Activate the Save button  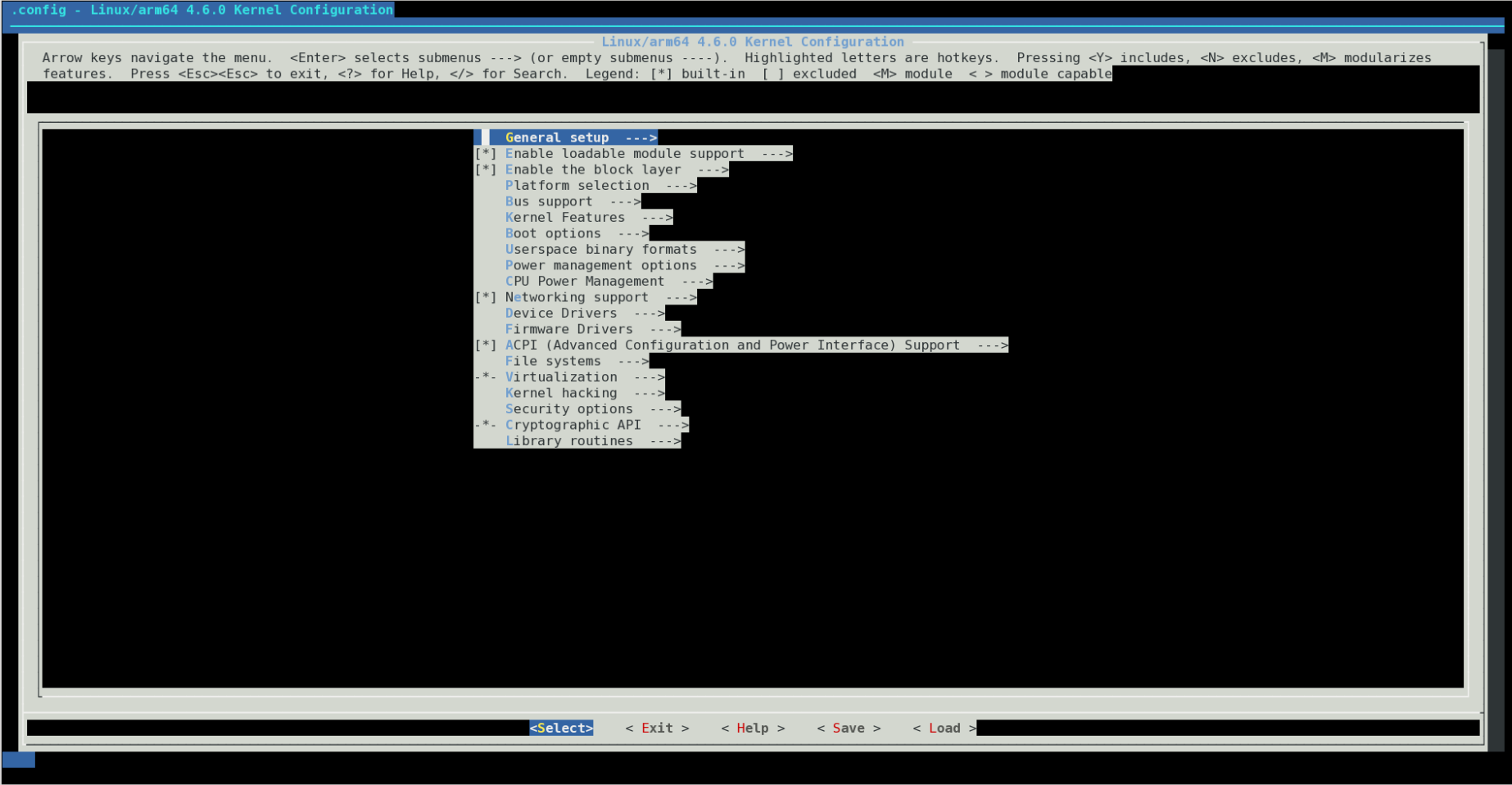pos(848,728)
